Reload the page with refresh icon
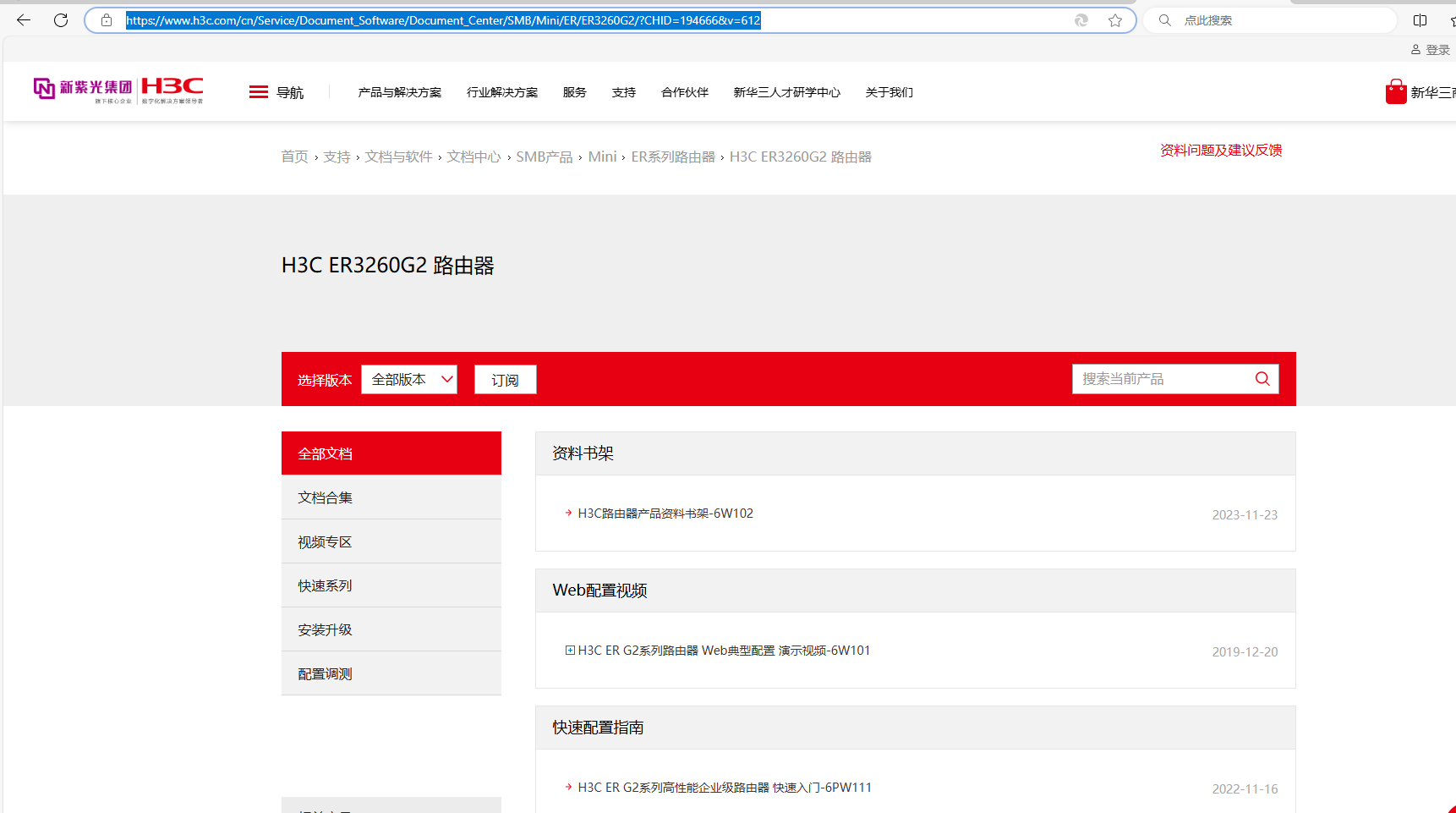The width and height of the screenshot is (1456, 813). 61,20
